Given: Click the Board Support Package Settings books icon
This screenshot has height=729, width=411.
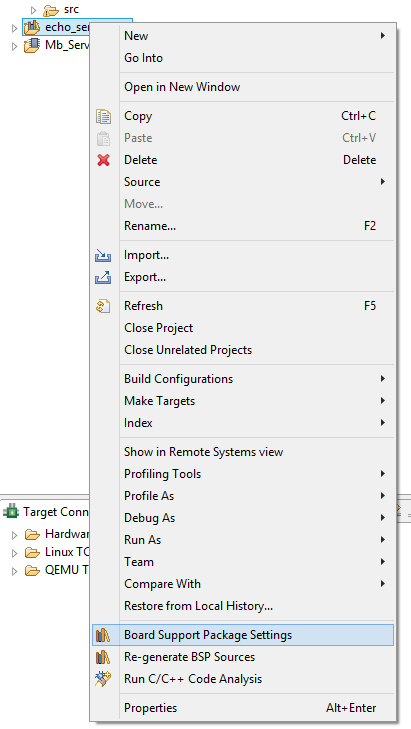Looking at the screenshot, I should pyautogui.click(x=103, y=635).
